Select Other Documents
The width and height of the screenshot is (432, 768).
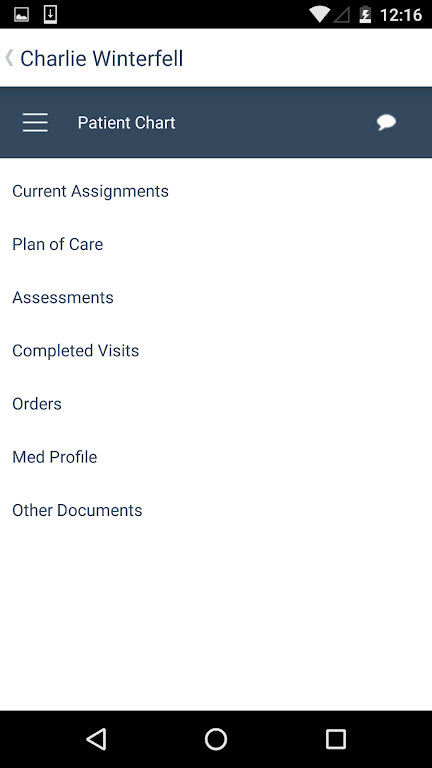(216, 510)
